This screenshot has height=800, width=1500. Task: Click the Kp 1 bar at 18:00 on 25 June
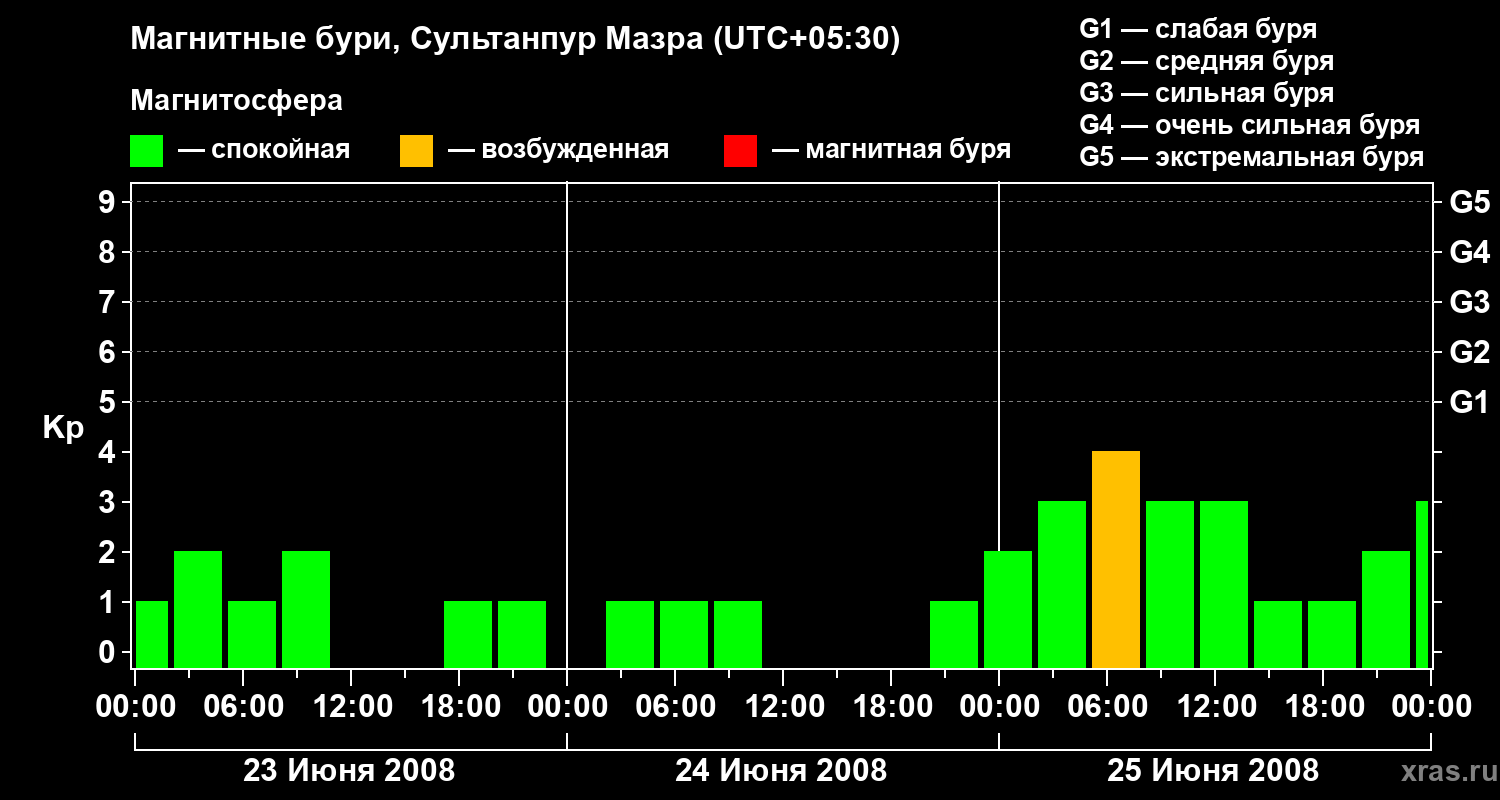point(1332,635)
